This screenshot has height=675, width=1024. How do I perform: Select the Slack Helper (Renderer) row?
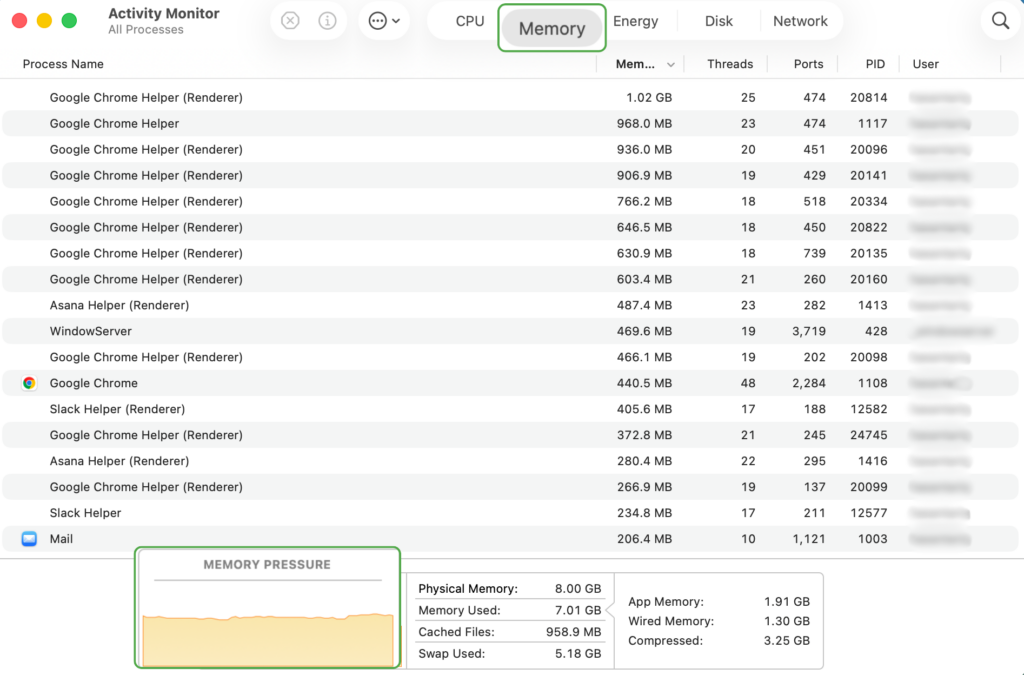[x=510, y=409]
